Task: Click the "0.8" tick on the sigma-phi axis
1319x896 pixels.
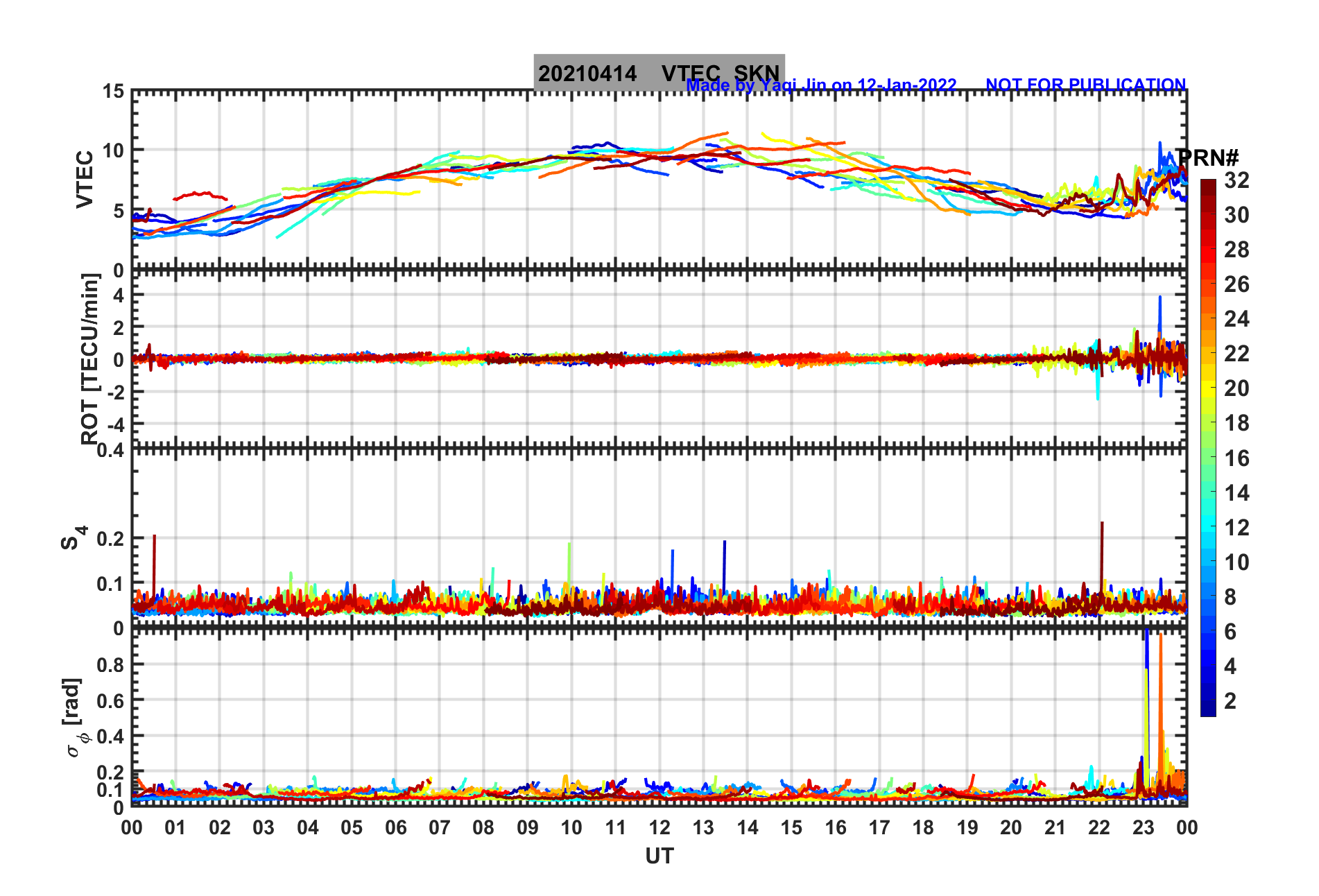Action: point(111,664)
